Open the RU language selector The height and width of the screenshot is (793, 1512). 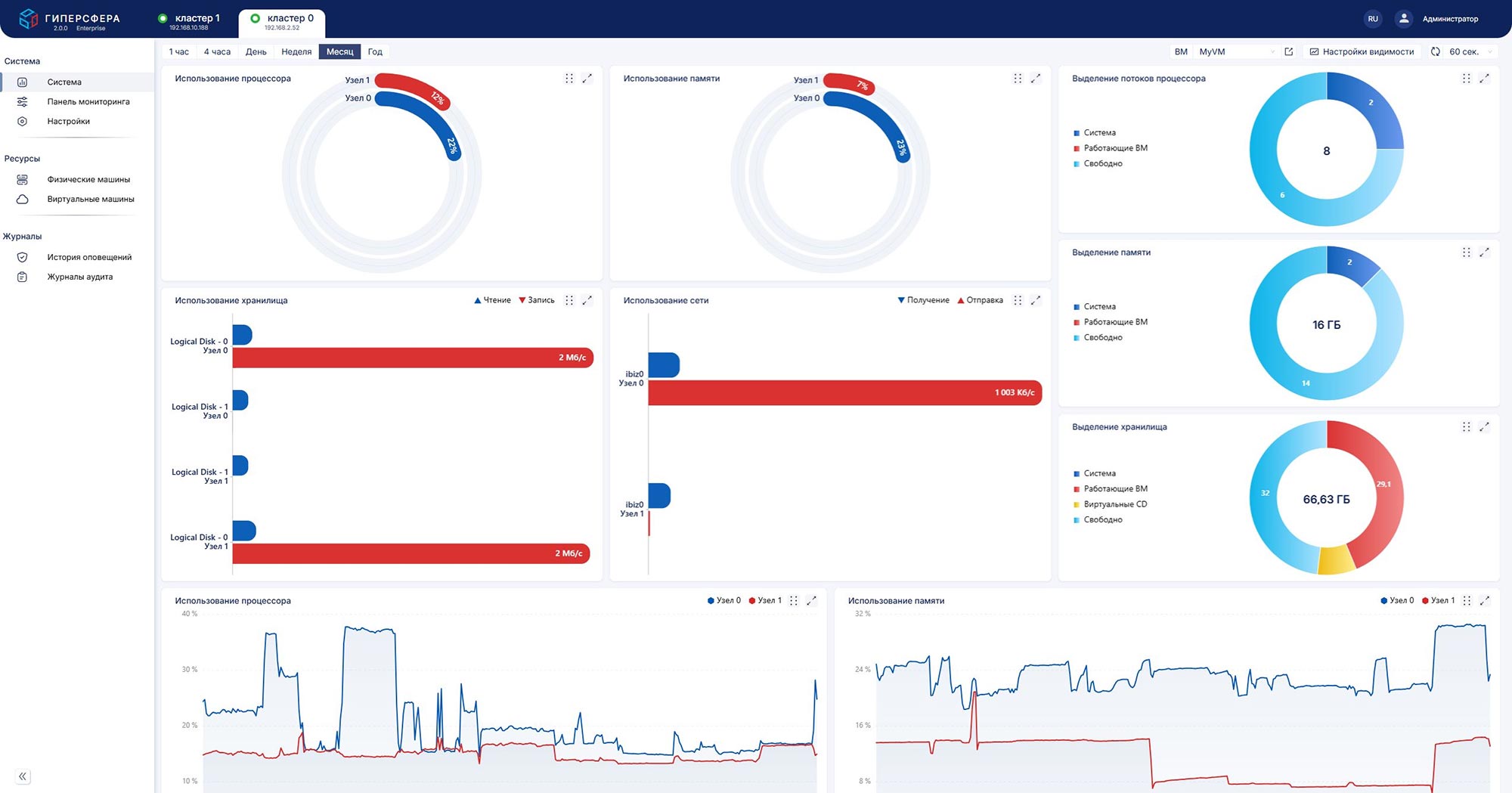coord(1373,19)
